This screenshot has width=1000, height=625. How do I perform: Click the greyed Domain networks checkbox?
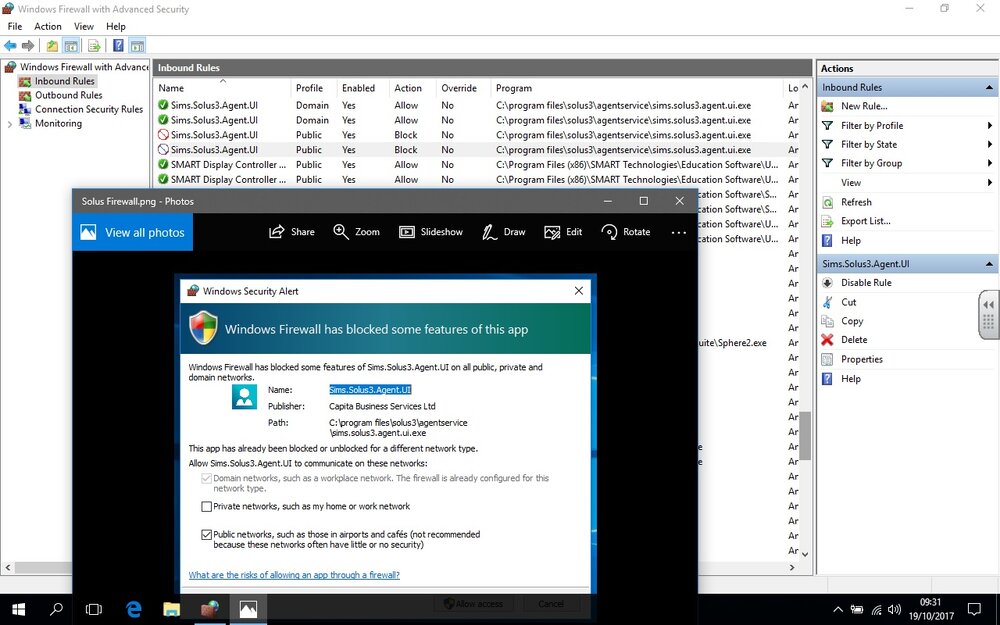206,478
